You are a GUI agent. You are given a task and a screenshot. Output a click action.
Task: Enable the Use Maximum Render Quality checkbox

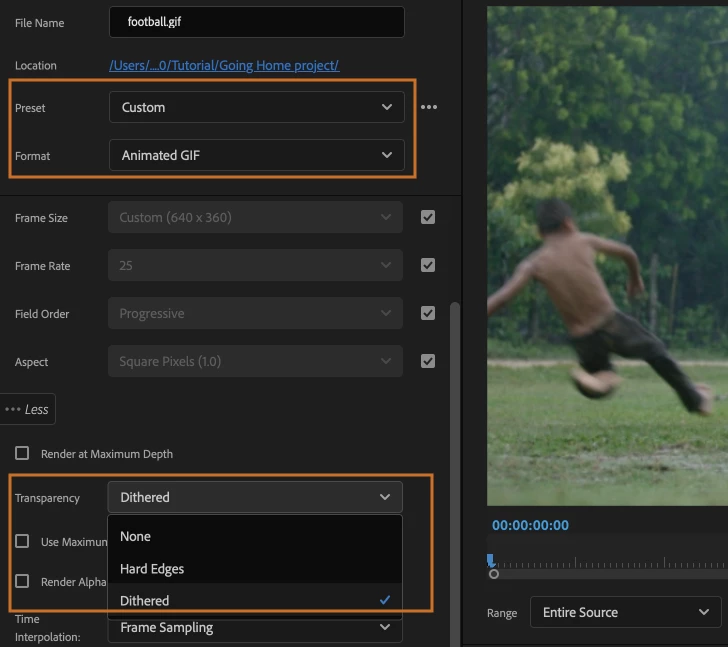[x=22, y=541]
